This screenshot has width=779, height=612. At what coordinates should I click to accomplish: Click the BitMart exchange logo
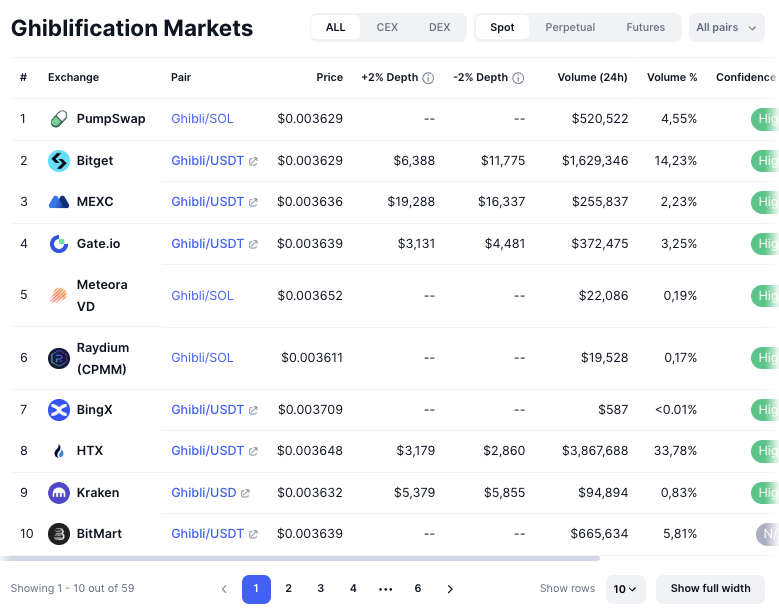[59, 534]
